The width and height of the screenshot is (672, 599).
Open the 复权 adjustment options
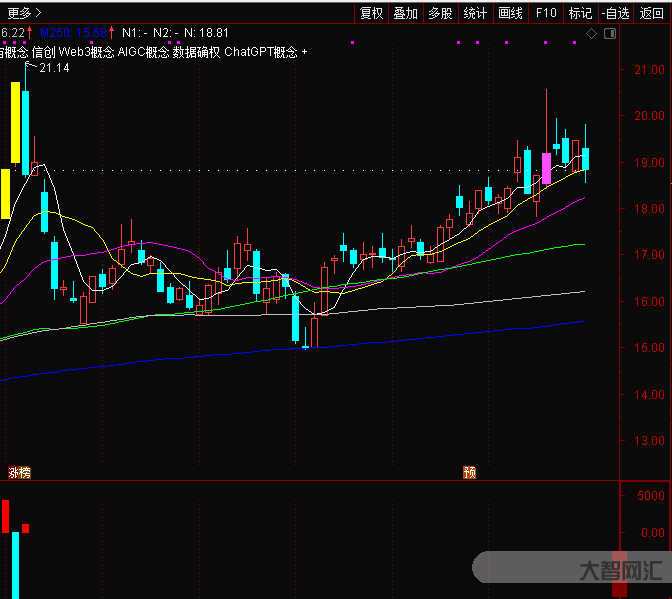click(372, 13)
